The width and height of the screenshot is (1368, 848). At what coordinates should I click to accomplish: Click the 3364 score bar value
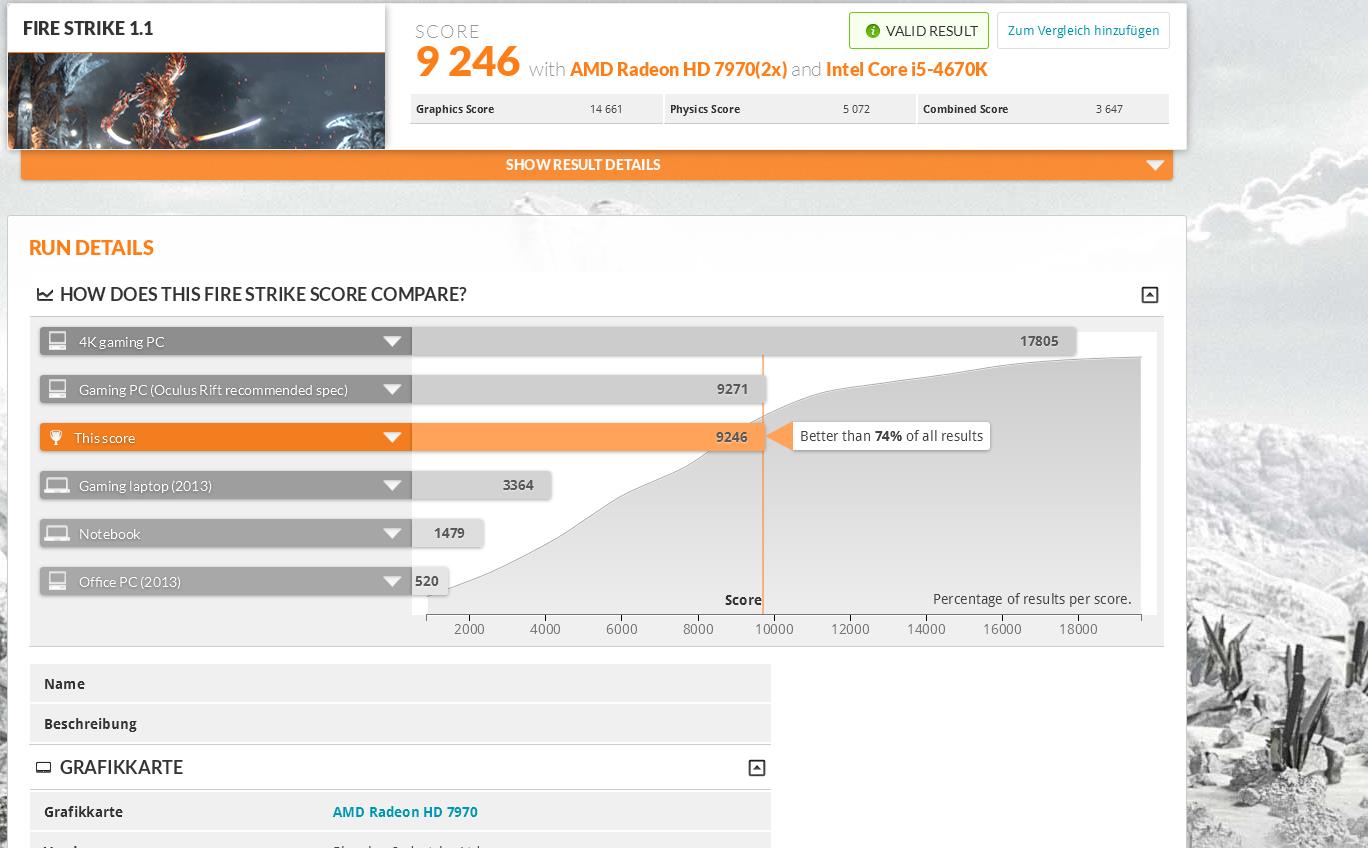518,486
